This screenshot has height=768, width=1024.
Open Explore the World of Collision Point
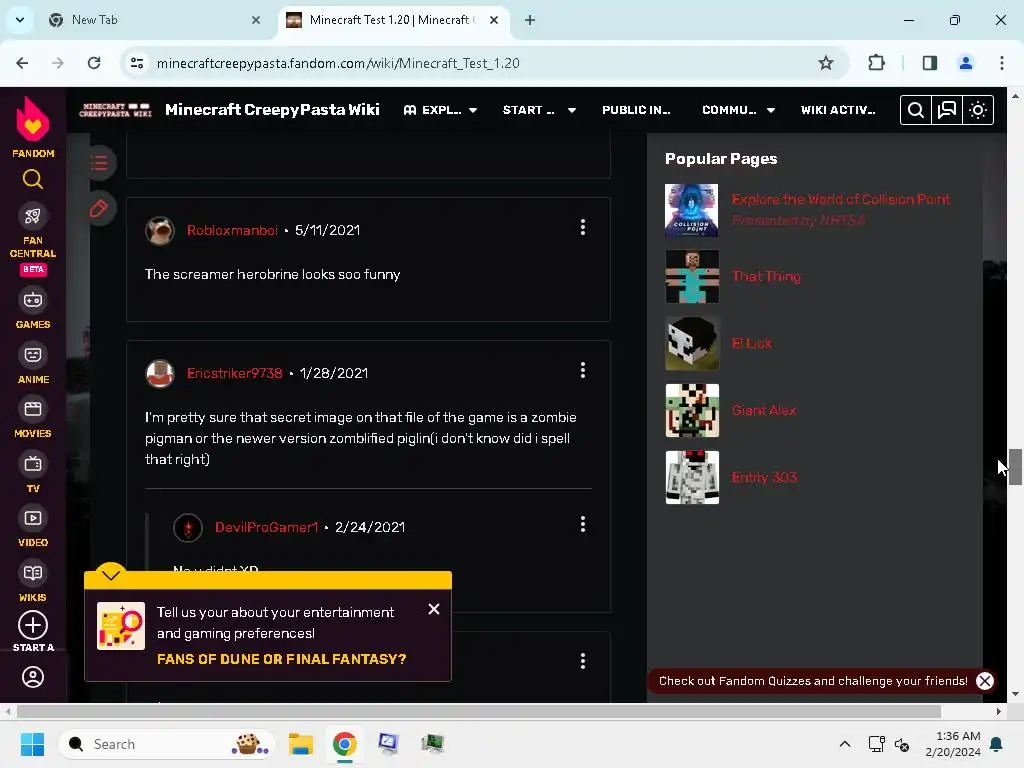click(x=840, y=199)
